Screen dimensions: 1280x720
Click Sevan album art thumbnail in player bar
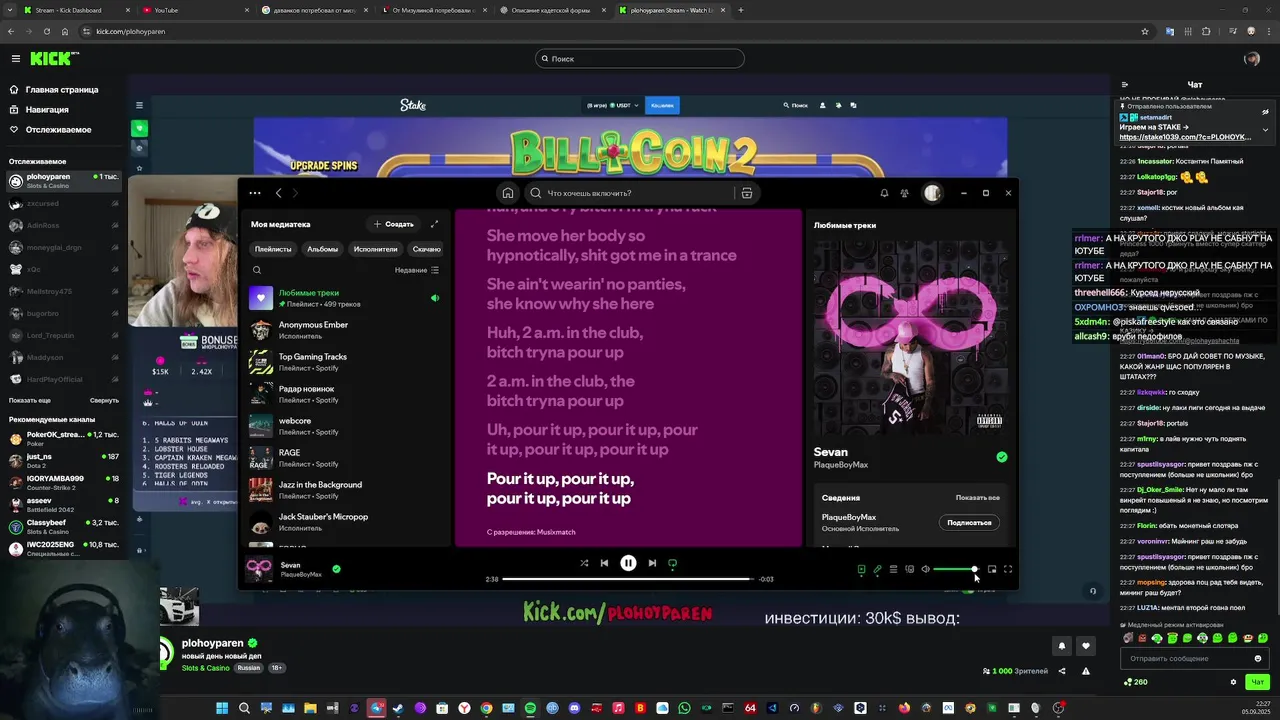point(259,568)
